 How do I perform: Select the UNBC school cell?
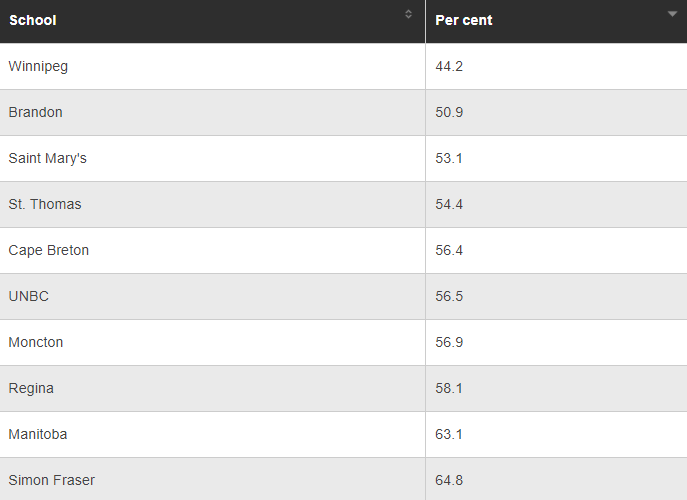(x=28, y=296)
